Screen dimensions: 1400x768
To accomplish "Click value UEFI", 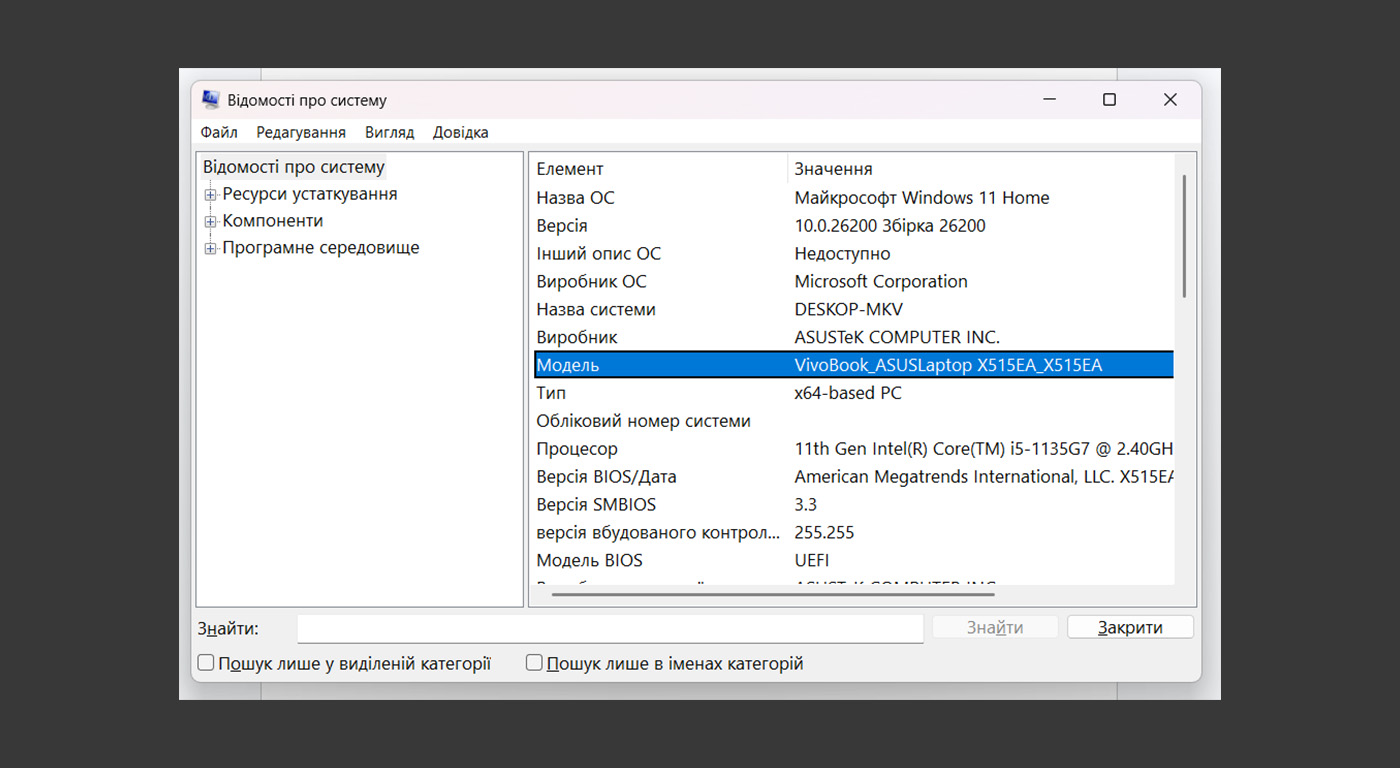I will (812, 560).
